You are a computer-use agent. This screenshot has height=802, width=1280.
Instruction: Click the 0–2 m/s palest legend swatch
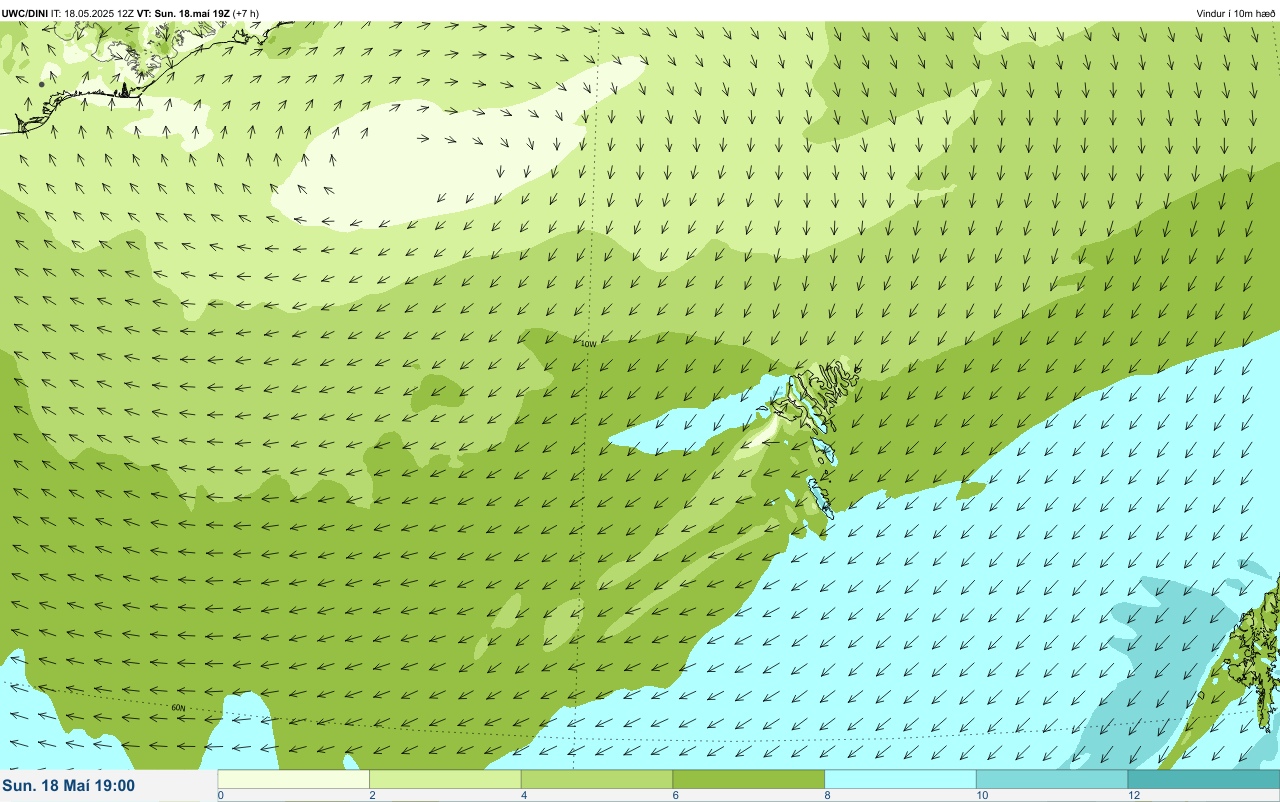click(294, 779)
